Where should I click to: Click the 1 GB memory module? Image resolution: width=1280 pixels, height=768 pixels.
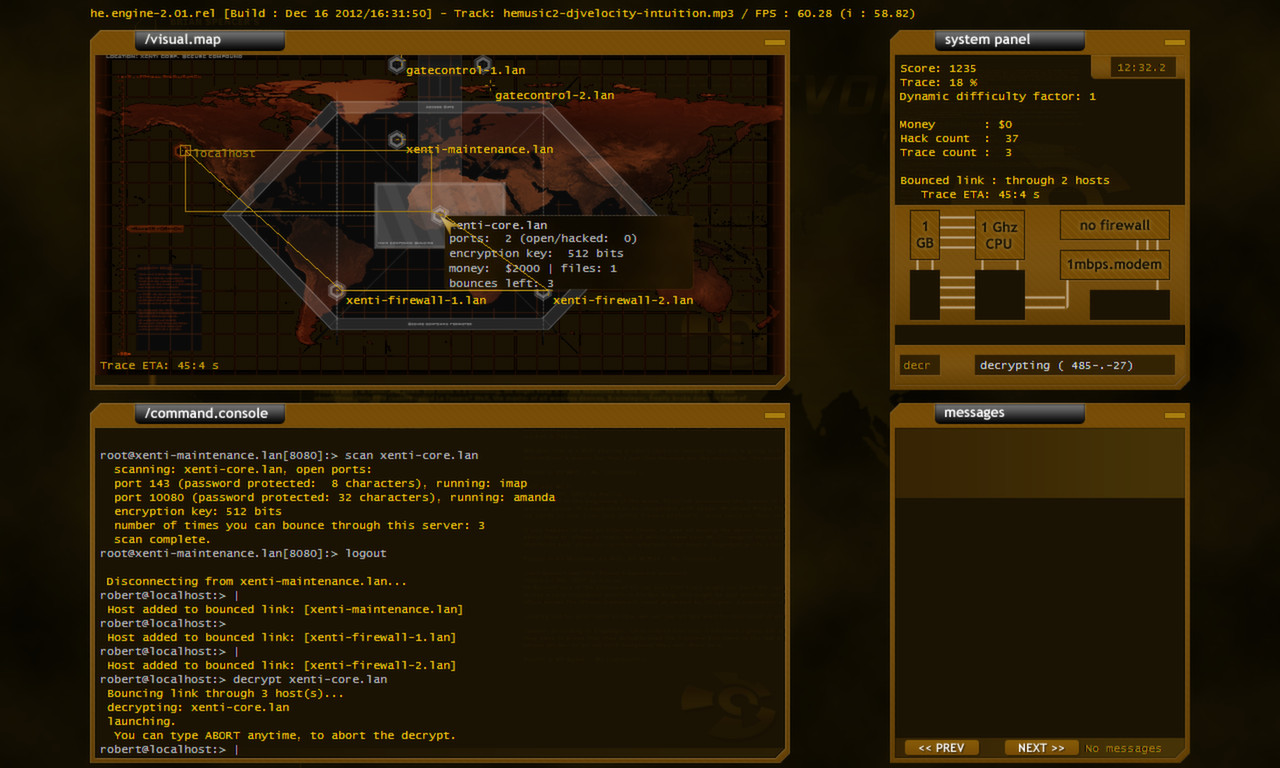click(x=925, y=234)
